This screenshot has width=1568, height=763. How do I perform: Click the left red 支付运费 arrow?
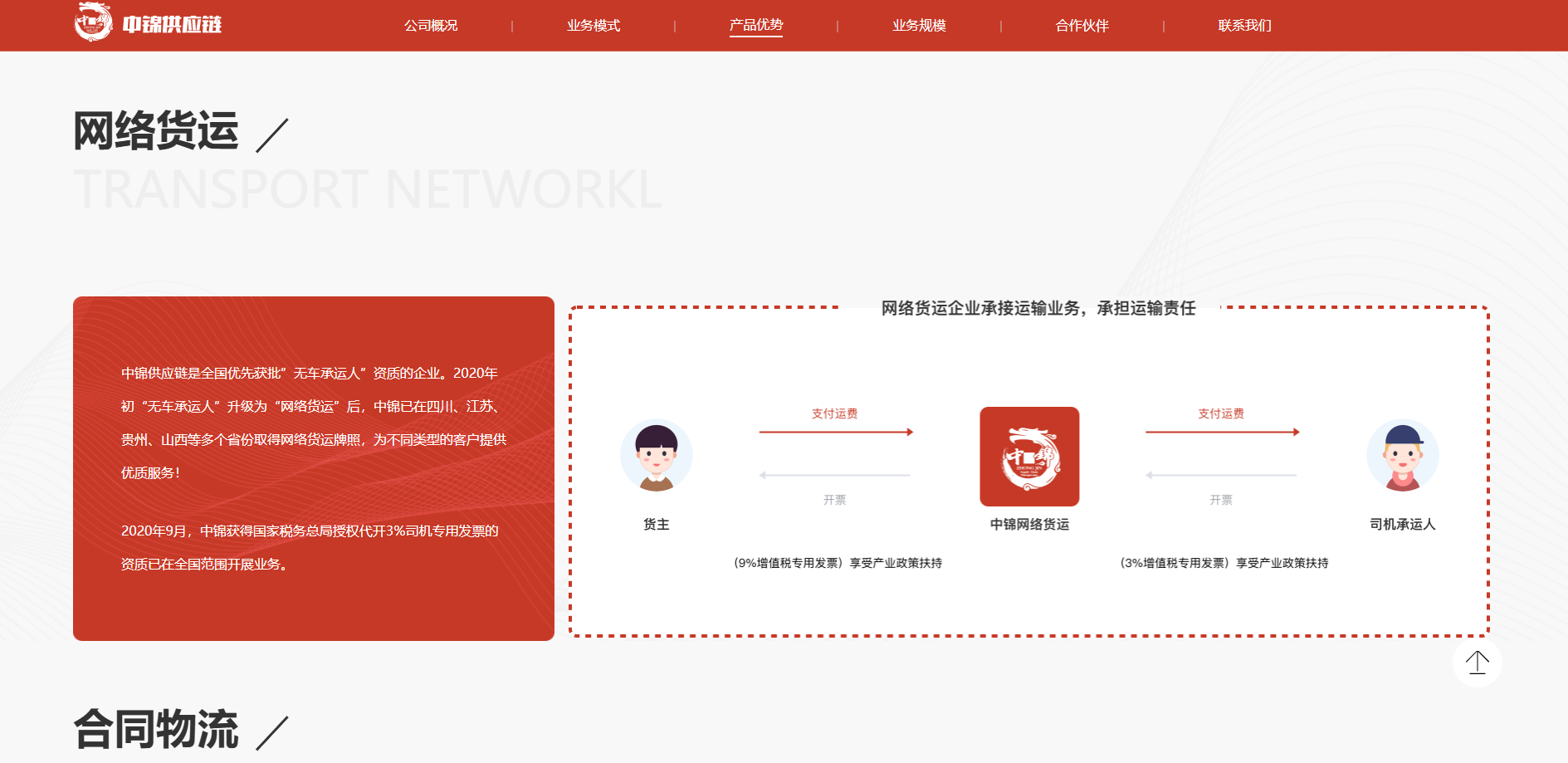(x=835, y=432)
